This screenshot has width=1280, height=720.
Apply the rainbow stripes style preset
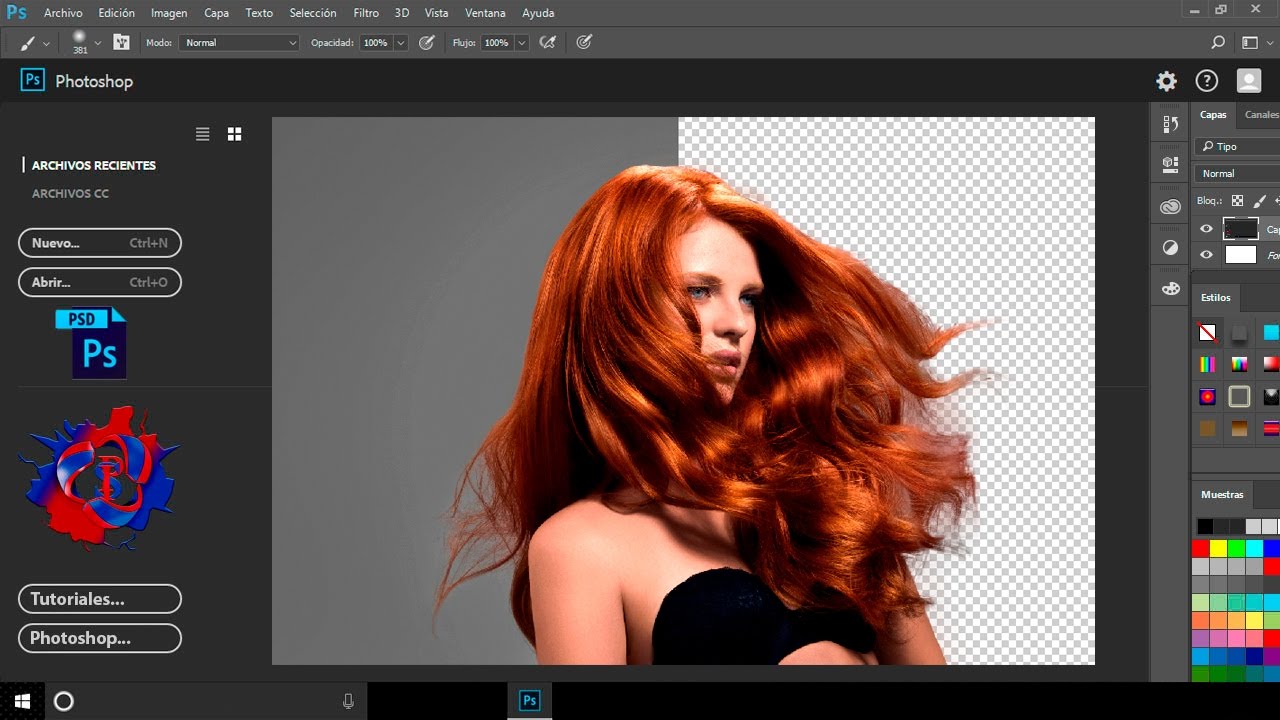[x=1208, y=365]
